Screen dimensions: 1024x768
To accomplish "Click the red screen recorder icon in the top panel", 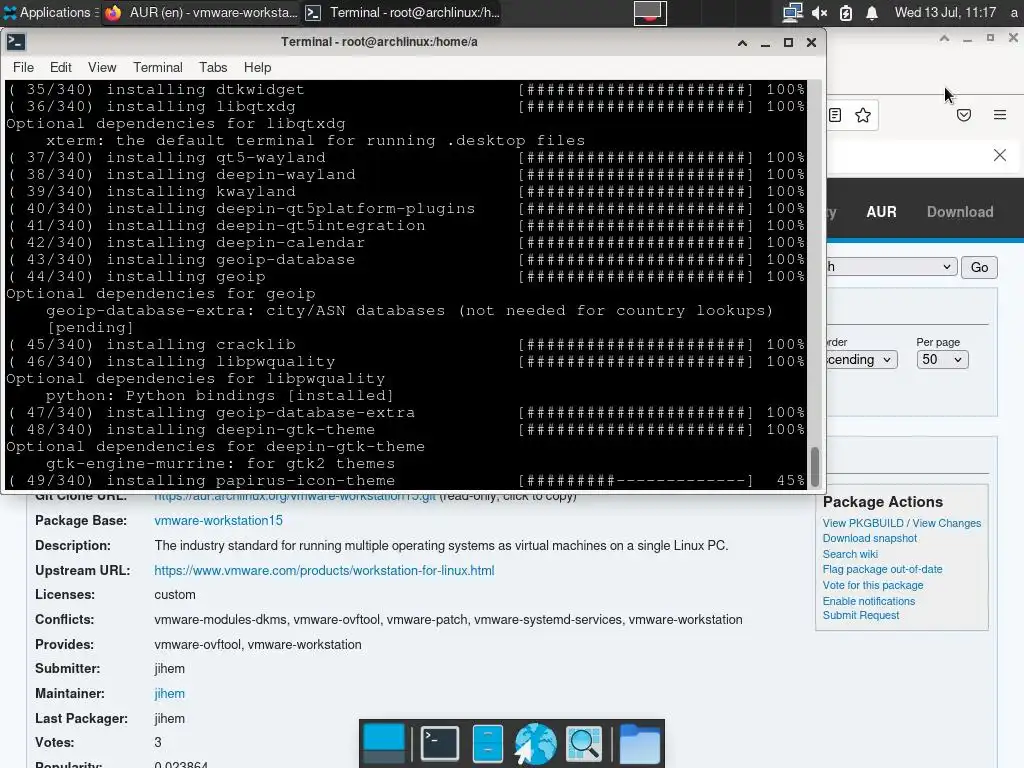I will (650, 12).
